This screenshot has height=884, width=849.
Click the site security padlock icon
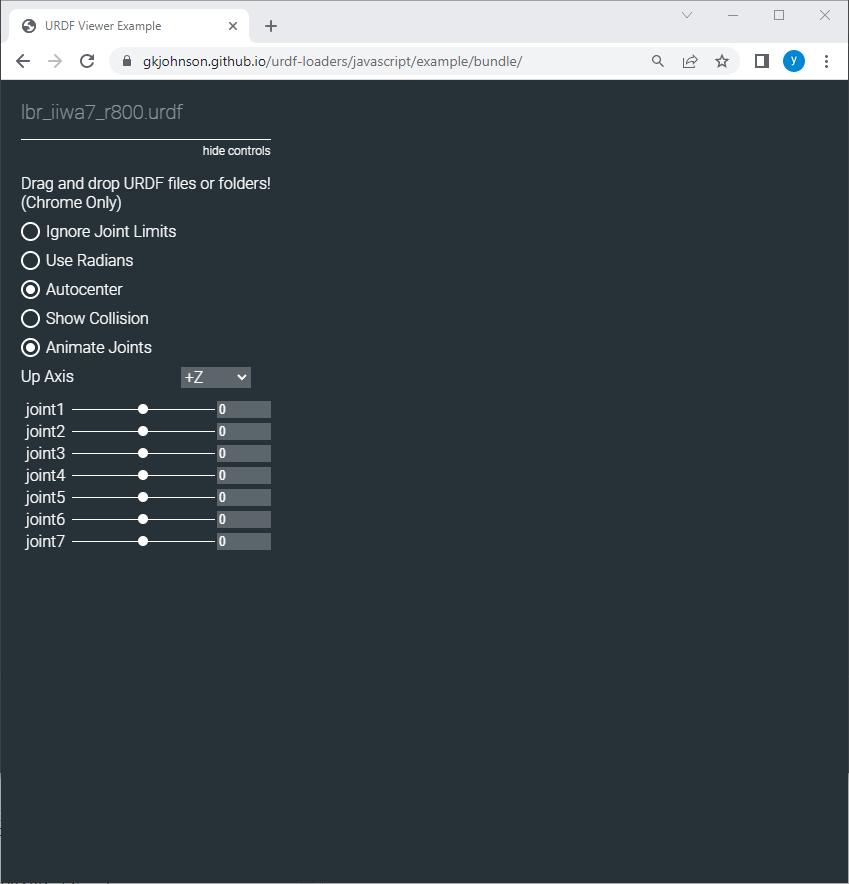pos(126,60)
